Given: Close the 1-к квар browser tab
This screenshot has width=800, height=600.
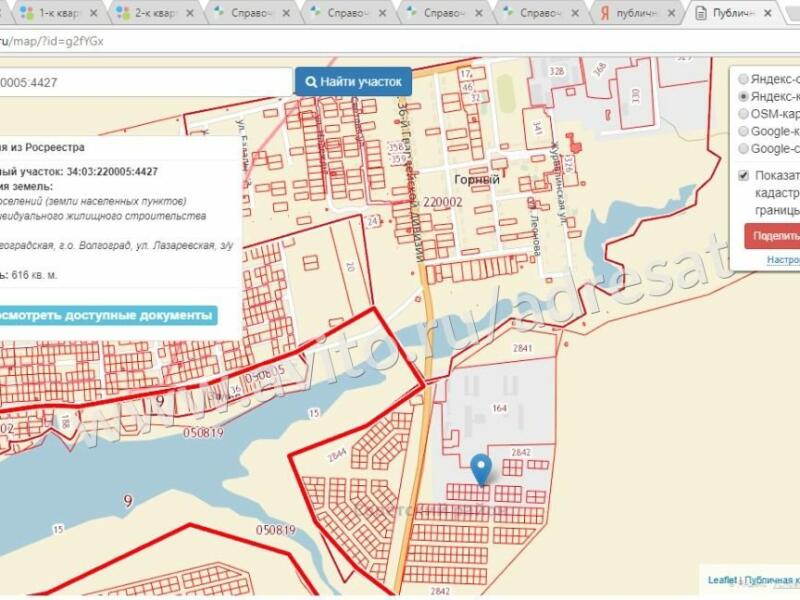Looking at the screenshot, I should [93, 13].
